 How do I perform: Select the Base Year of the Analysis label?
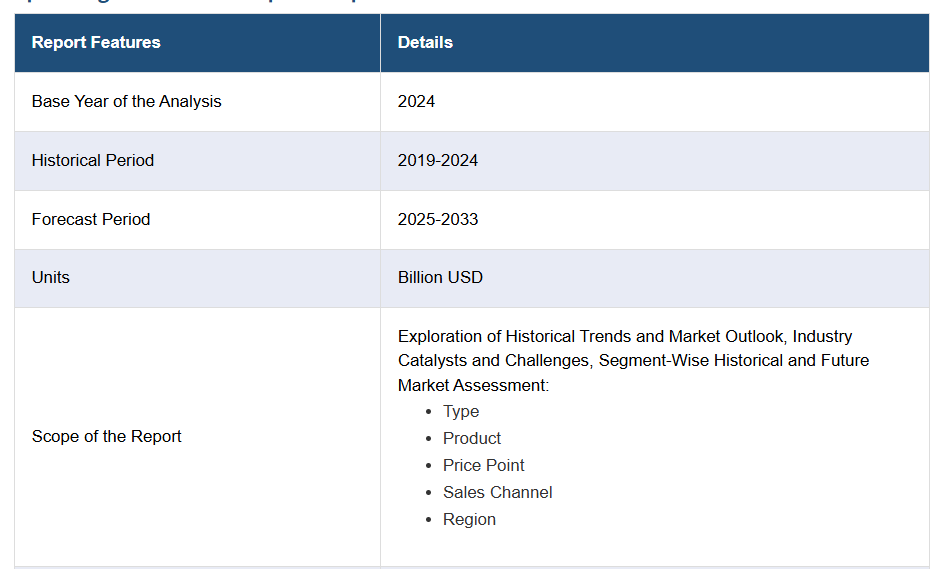126,101
